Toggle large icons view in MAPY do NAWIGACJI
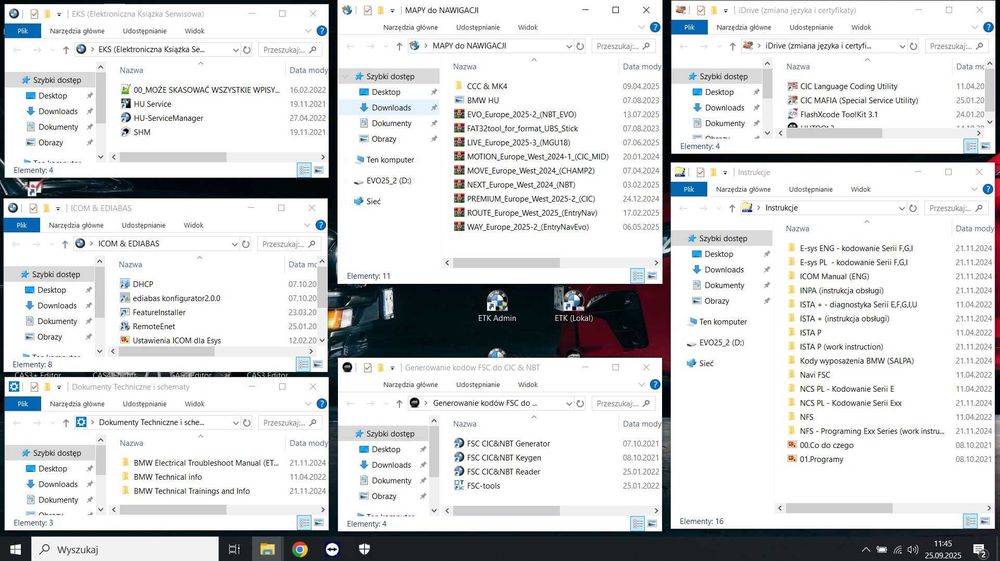The image size is (1000, 561). 652,275
